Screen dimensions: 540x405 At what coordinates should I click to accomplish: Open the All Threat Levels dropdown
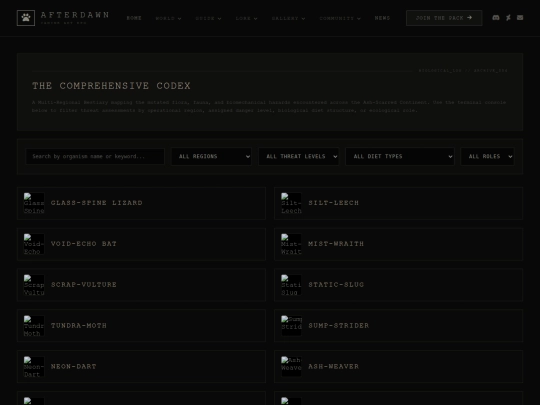pyautogui.click(x=299, y=157)
